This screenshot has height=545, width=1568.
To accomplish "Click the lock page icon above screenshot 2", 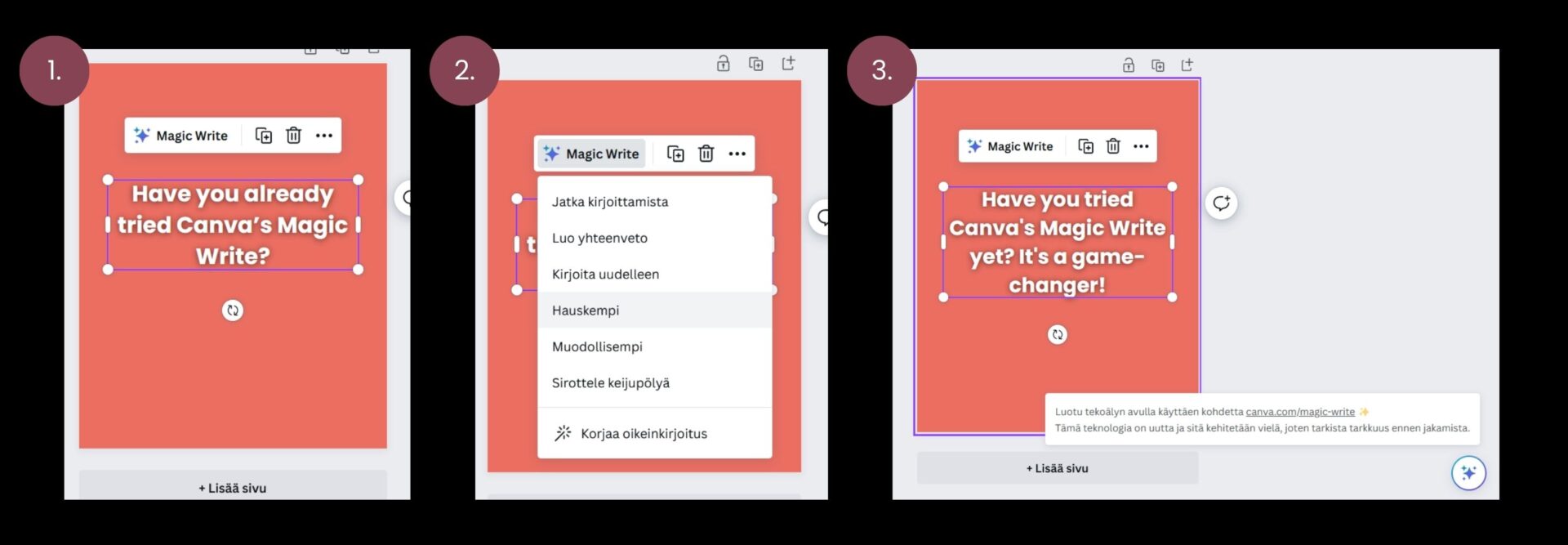I will pyautogui.click(x=723, y=64).
